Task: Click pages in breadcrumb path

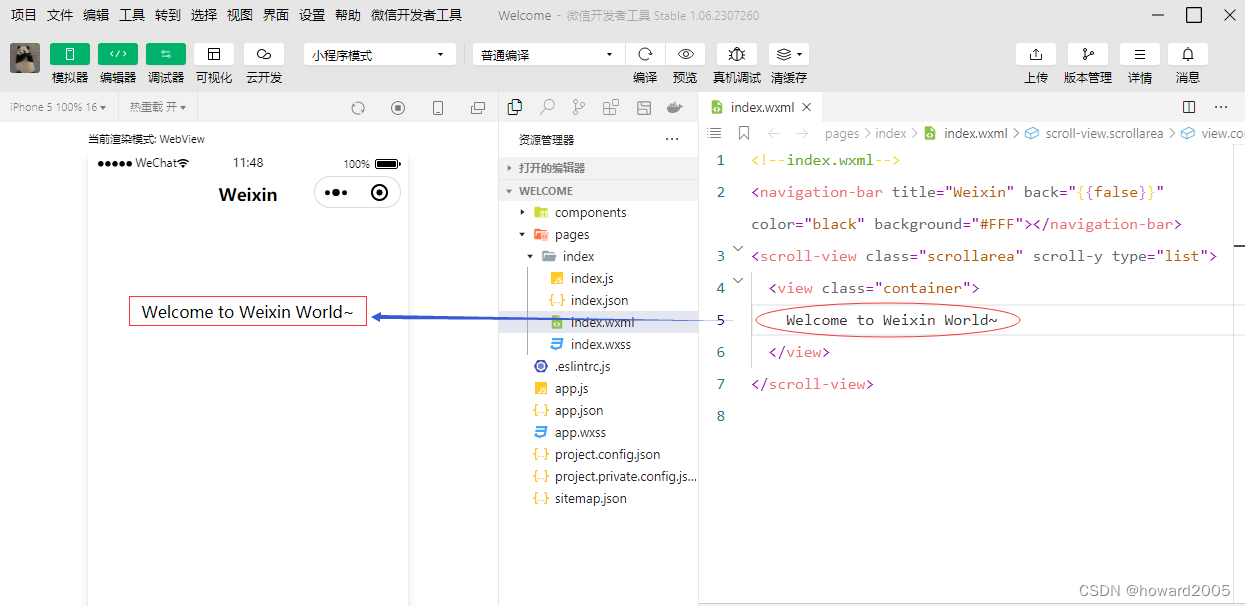Action: pyautogui.click(x=842, y=133)
